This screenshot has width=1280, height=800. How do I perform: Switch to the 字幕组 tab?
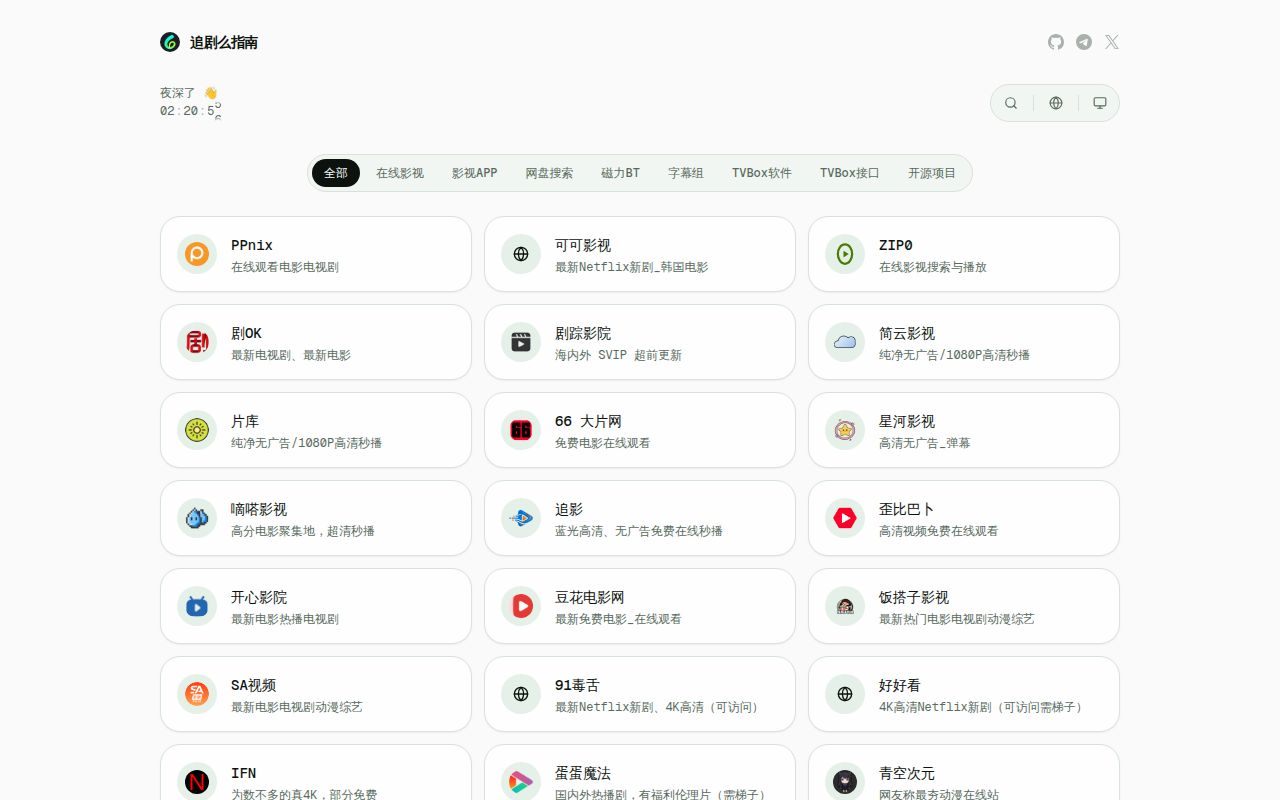click(686, 173)
